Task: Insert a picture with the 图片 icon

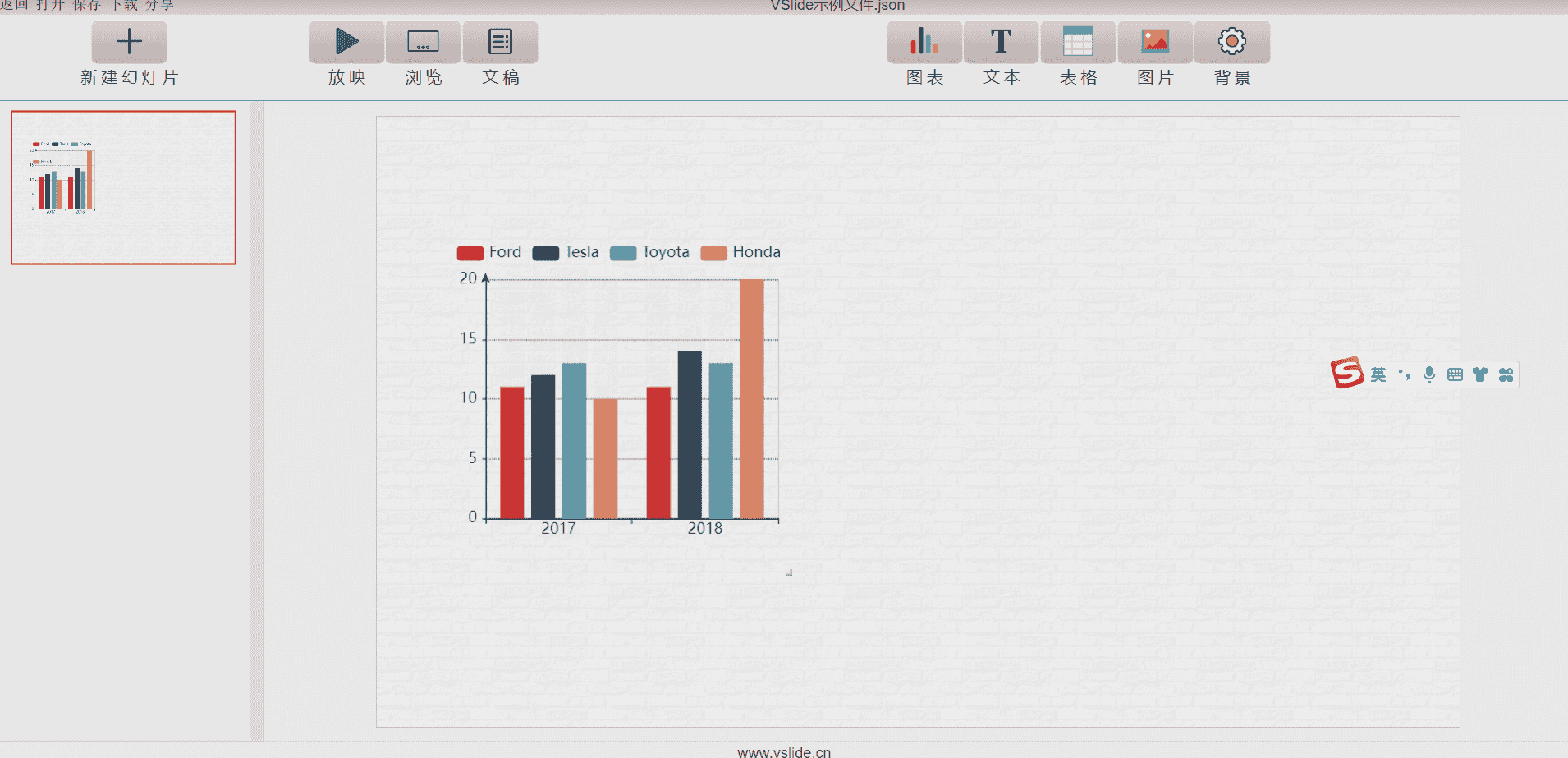Action: pyautogui.click(x=1155, y=42)
